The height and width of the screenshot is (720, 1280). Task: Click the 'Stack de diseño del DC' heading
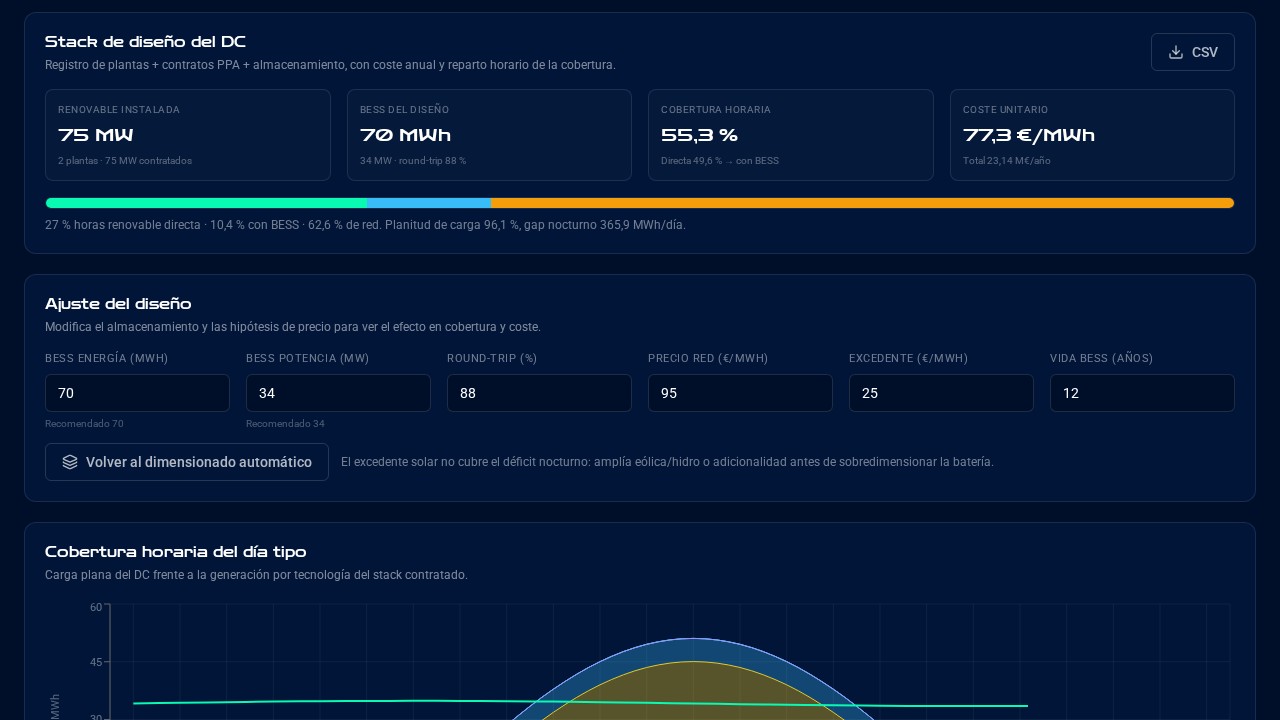(x=145, y=42)
